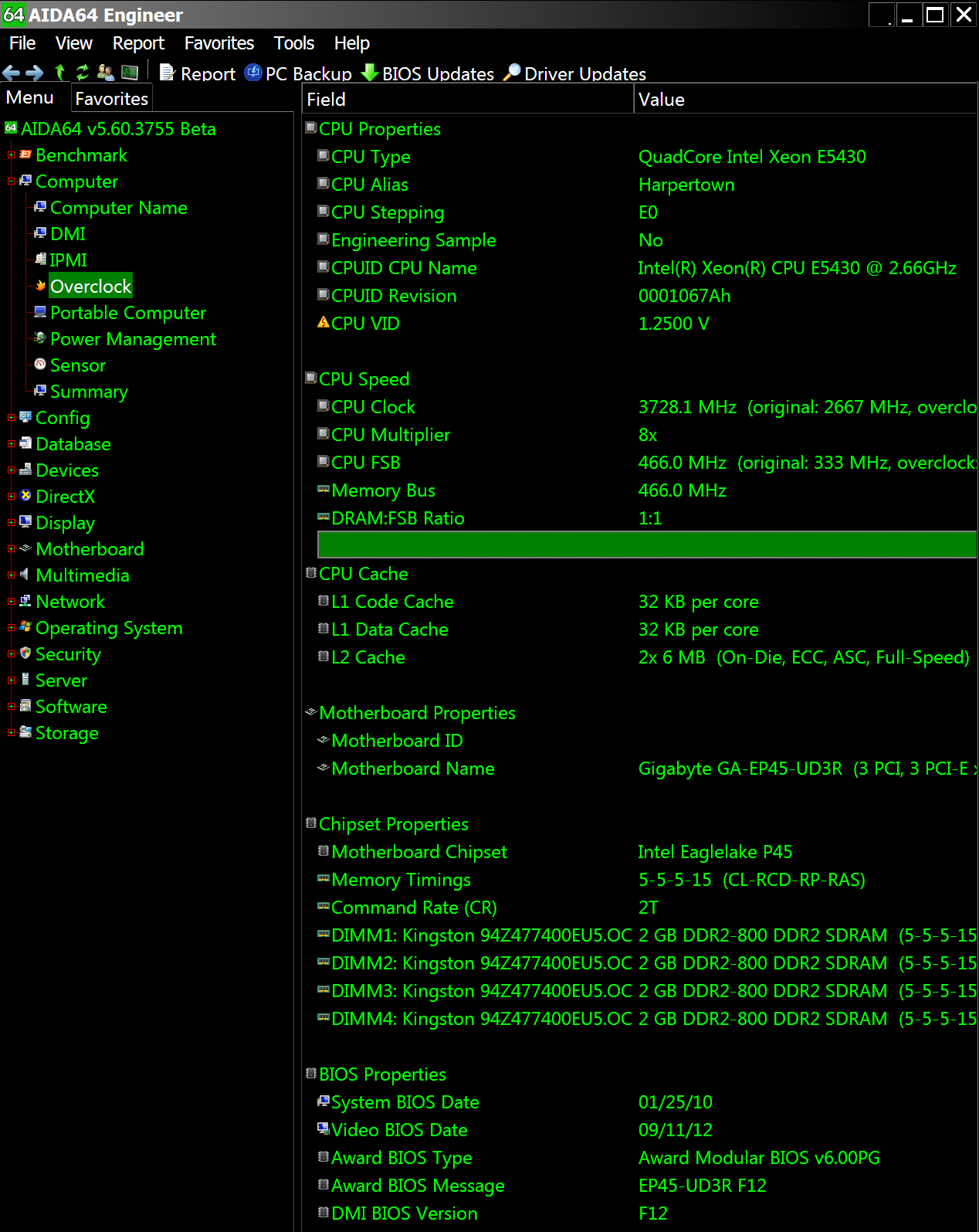The image size is (979, 1232).
Task: Refresh using the green arrows icon
Action: coord(82,73)
